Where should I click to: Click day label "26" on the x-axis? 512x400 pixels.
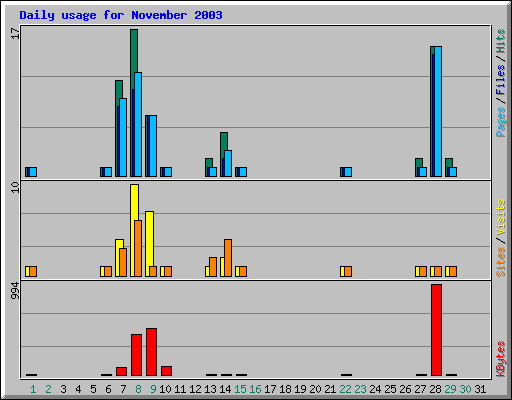pos(405,389)
